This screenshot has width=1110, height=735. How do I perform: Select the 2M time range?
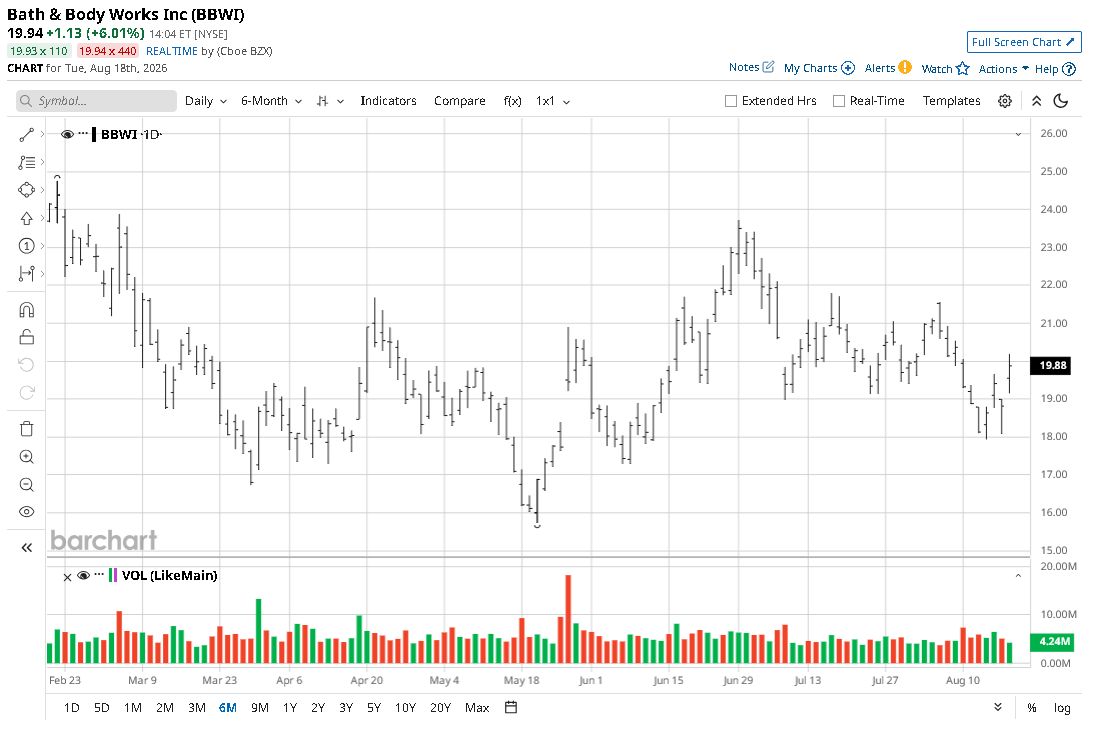click(x=165, y=707)
